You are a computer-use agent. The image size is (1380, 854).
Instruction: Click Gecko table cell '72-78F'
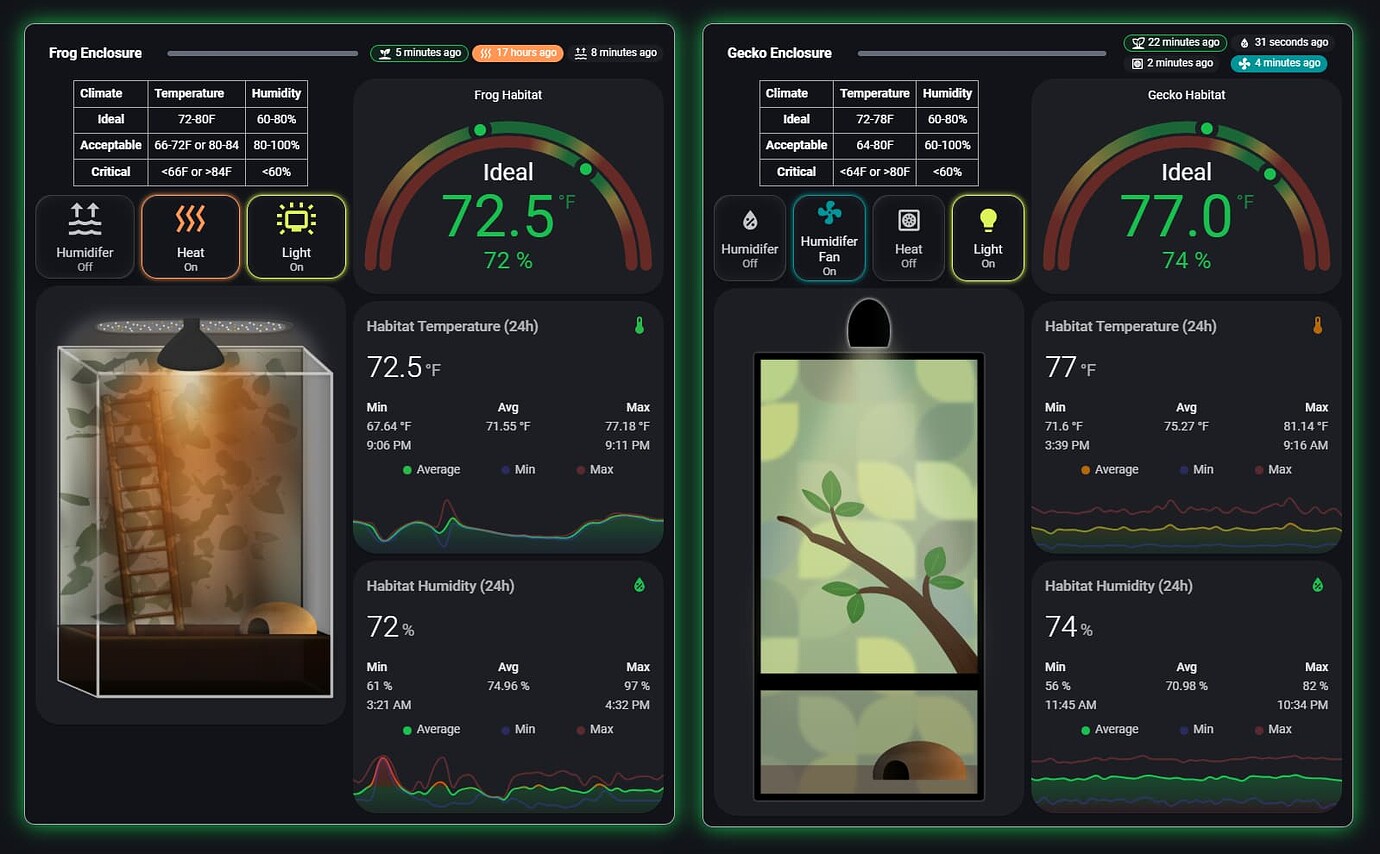[875, 119]
